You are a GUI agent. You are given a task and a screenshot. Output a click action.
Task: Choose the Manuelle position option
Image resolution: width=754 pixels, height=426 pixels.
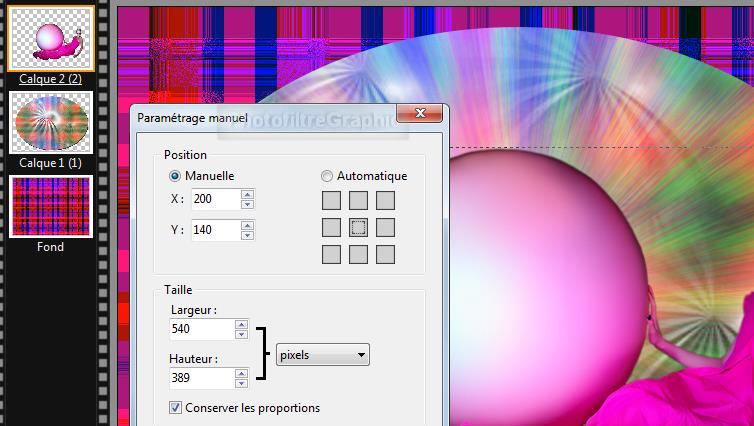(176, 175)
